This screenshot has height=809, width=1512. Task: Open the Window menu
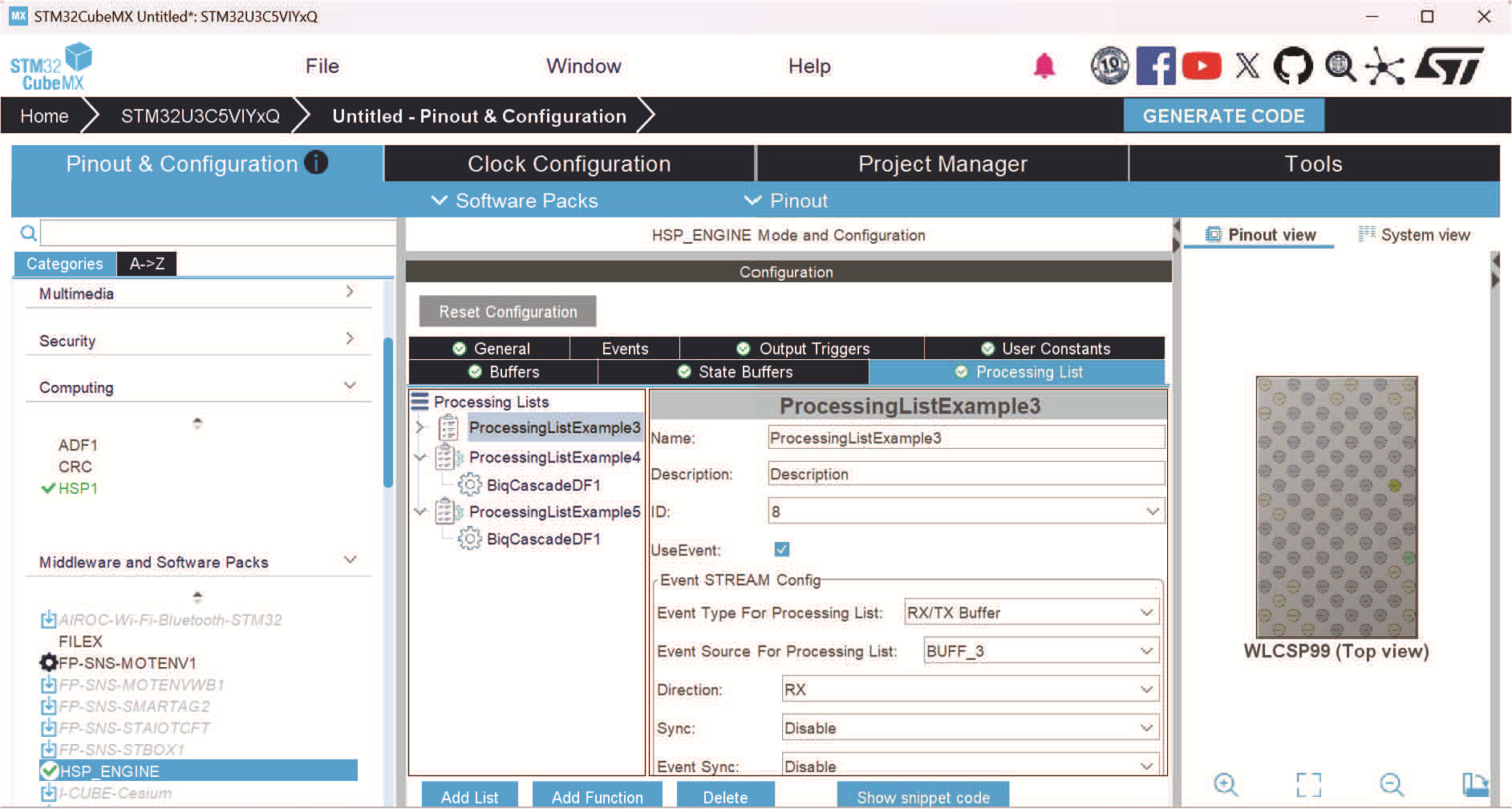pyautogui.click(x=584, y=66)
